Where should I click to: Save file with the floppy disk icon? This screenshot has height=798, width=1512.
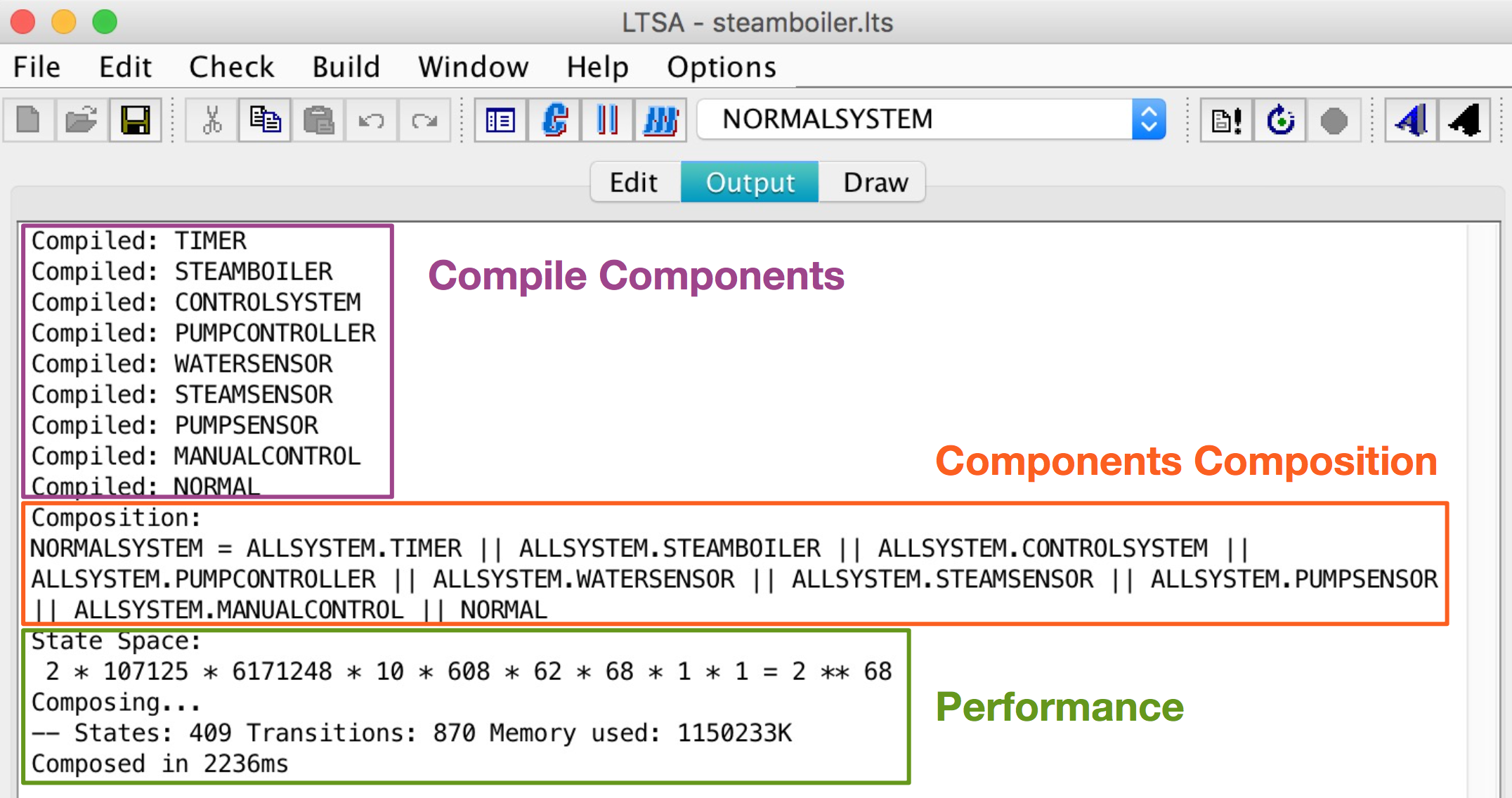pos(135,120)
